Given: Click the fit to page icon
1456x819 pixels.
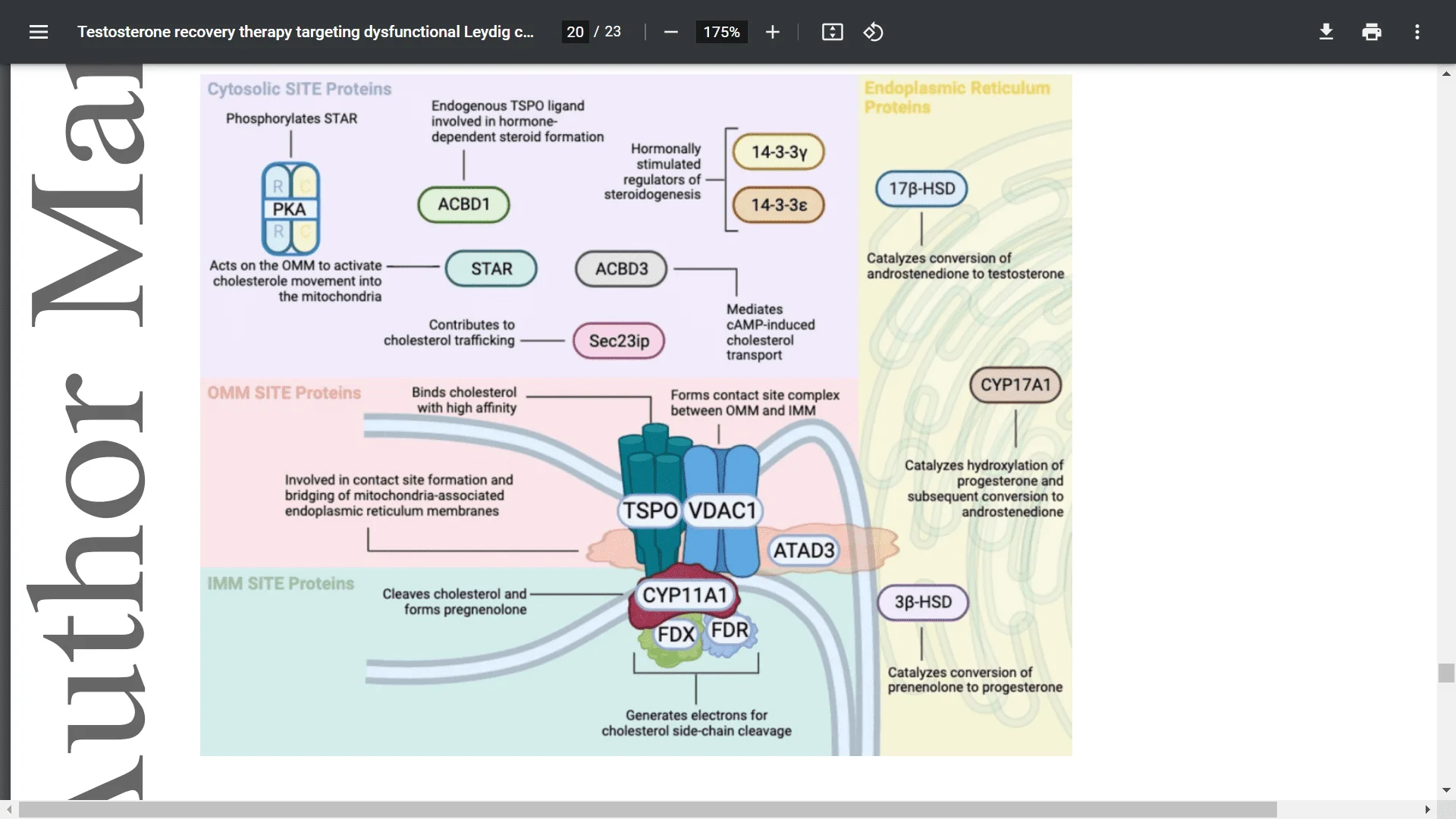Looking at the screenshot, I should (x=832, y=32).
